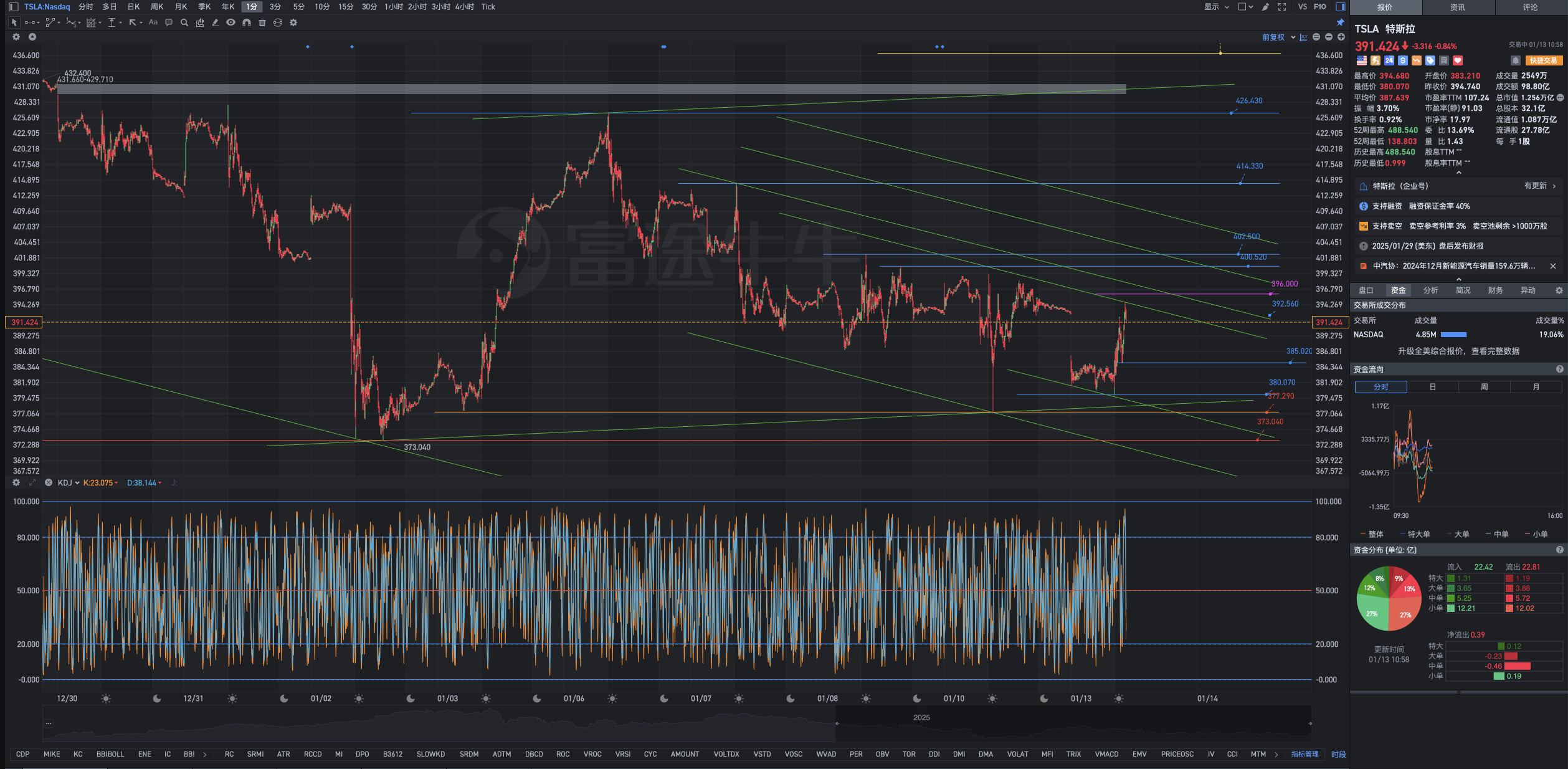Click the 时段 session link
Viewport: 1568px width, 769px height.
click(1338, 754)
